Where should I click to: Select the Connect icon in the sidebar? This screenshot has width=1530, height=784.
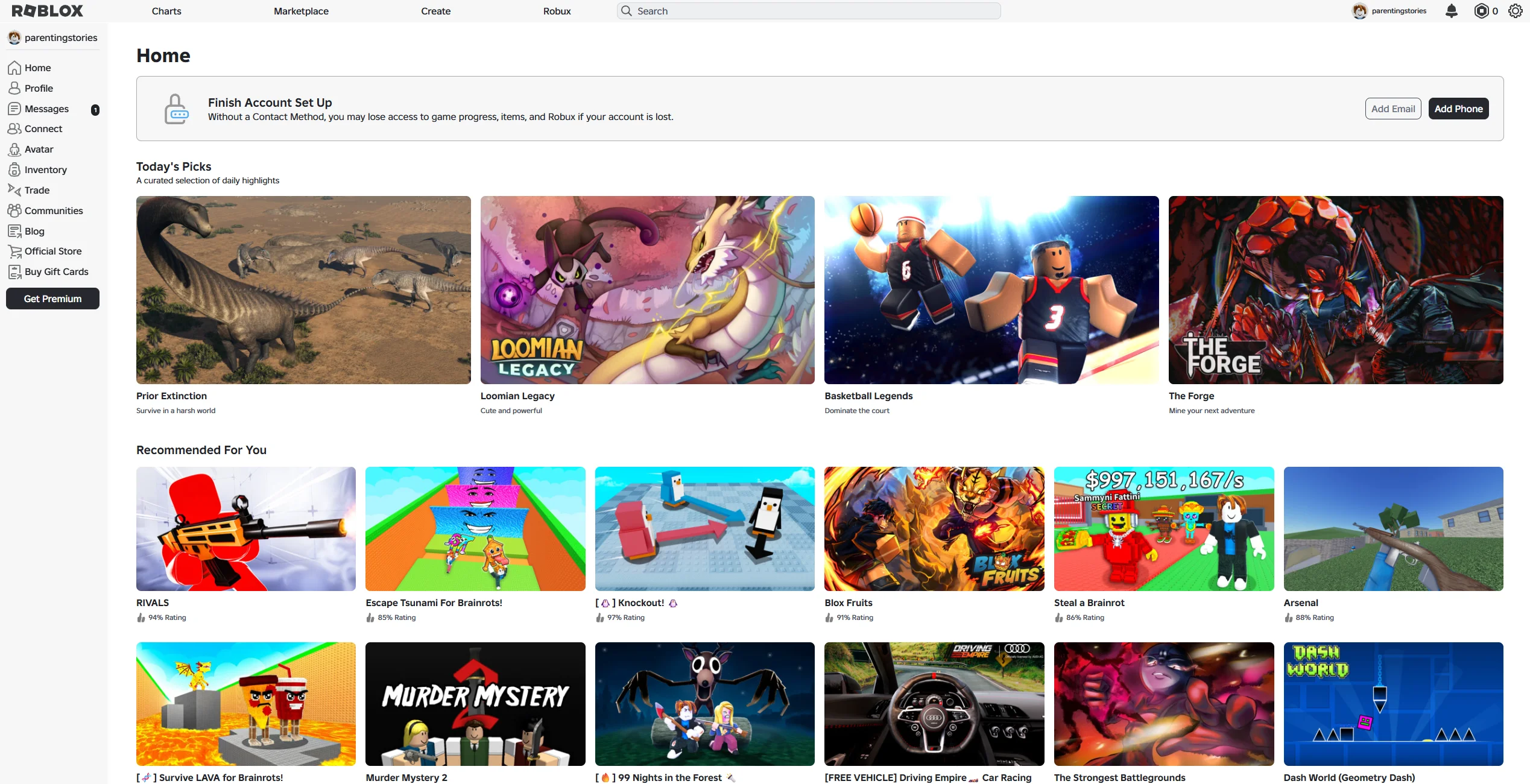click(x=14, y=128)
